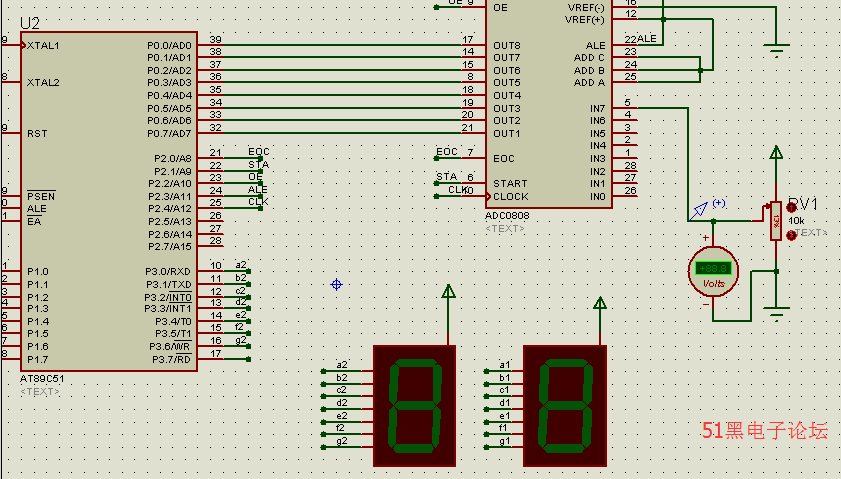Click the d2 label on left display
Screen dimensions: 841x479
[x=342, y=402]
